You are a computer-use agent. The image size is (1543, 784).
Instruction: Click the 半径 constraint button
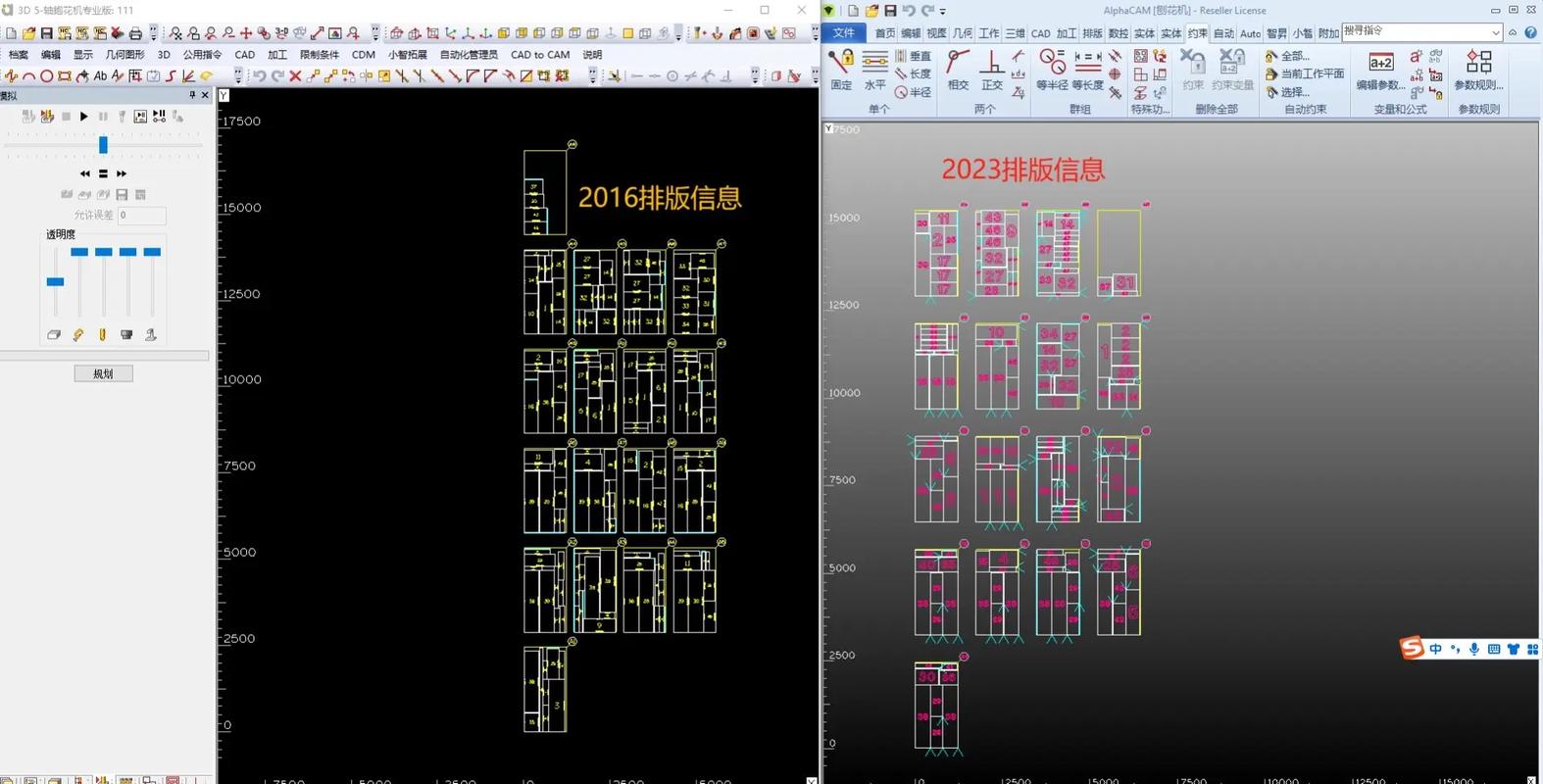(x=913, y=92)
